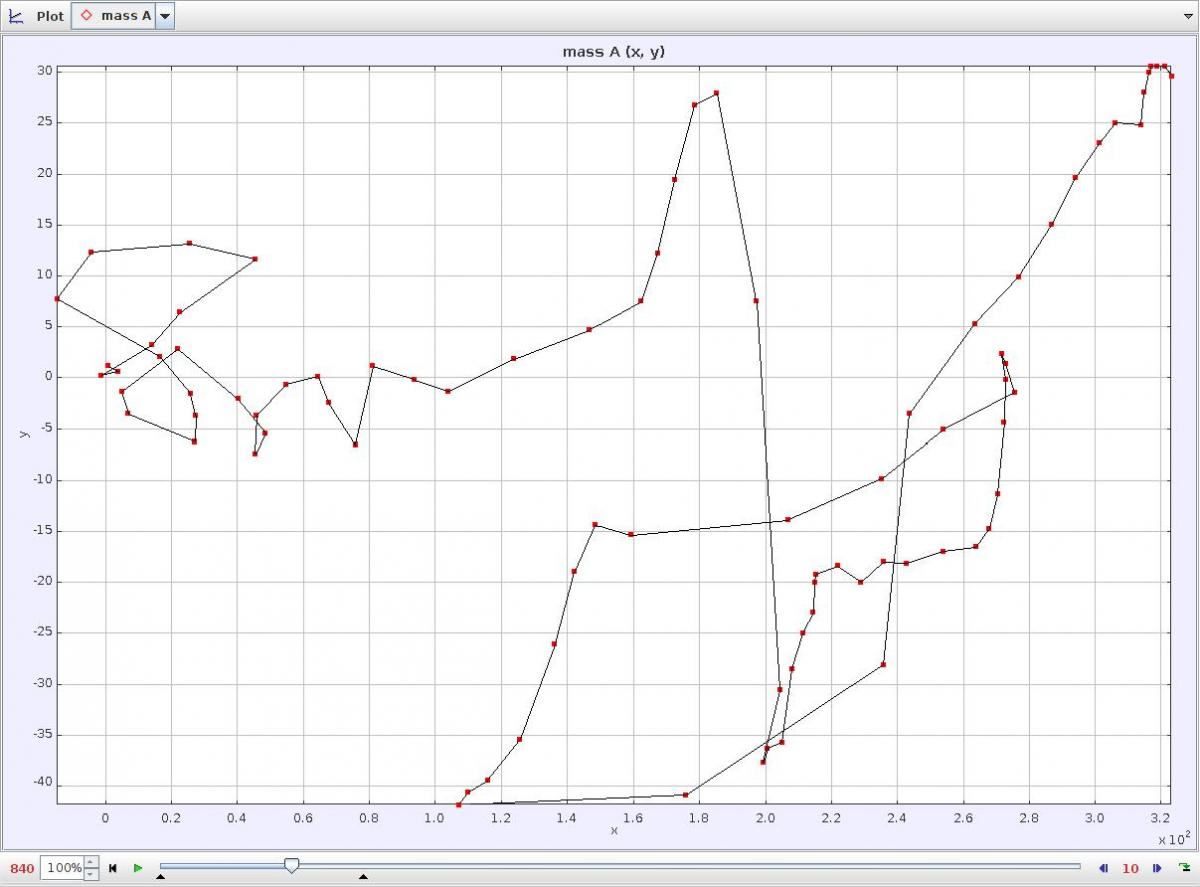Click the end frame marker below slider

tap(363, 878)
